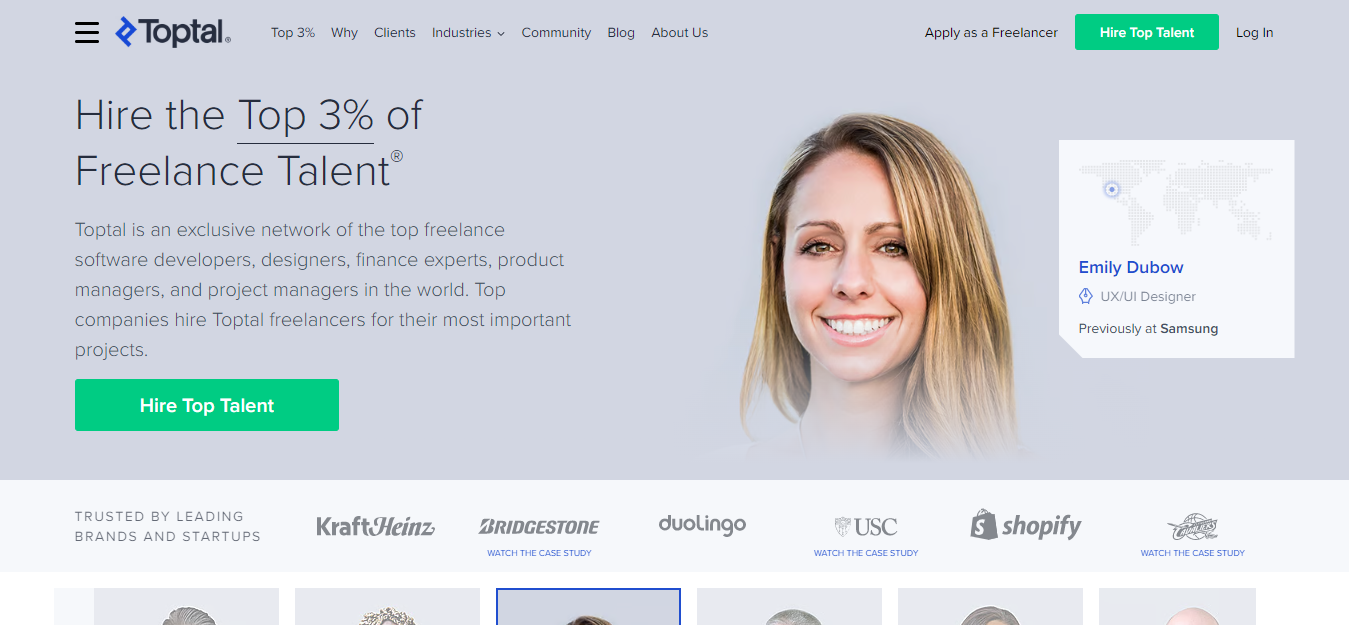Click header Hire Top Talent button
Image resolution: width=1349 pixels, height=625 pixels.
tap(1147, 32)
